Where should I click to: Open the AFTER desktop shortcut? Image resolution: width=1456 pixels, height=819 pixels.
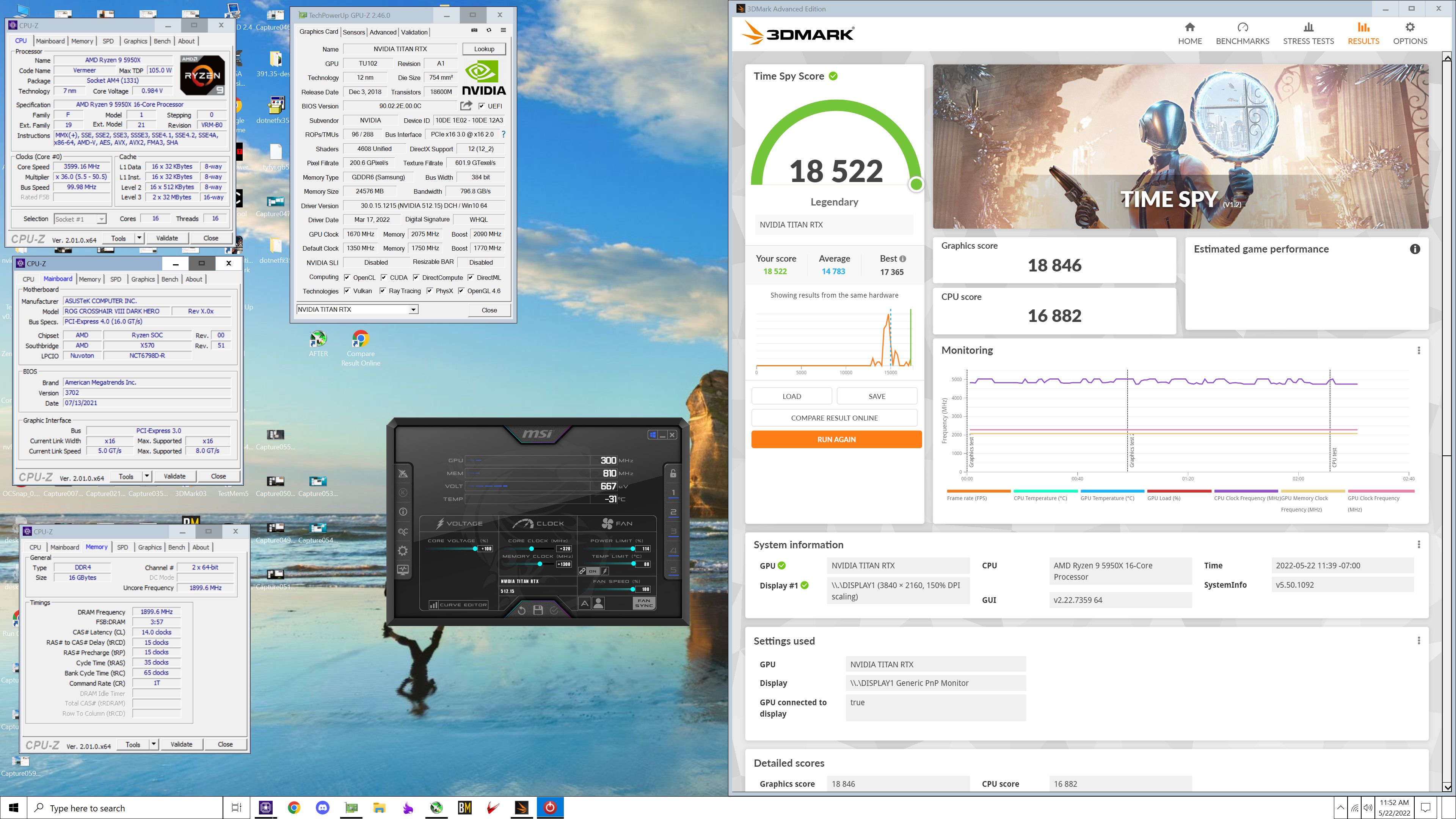point(318,344)
